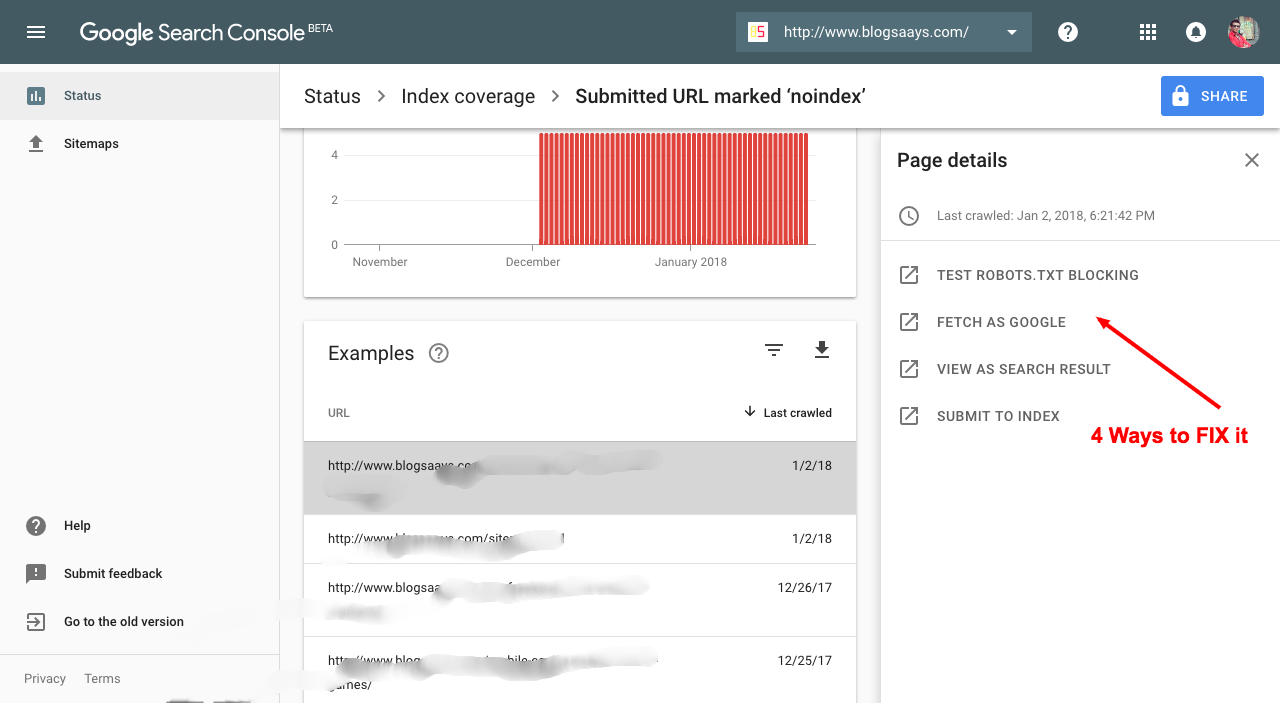Click the blue SHARE button

point(1212,96)
